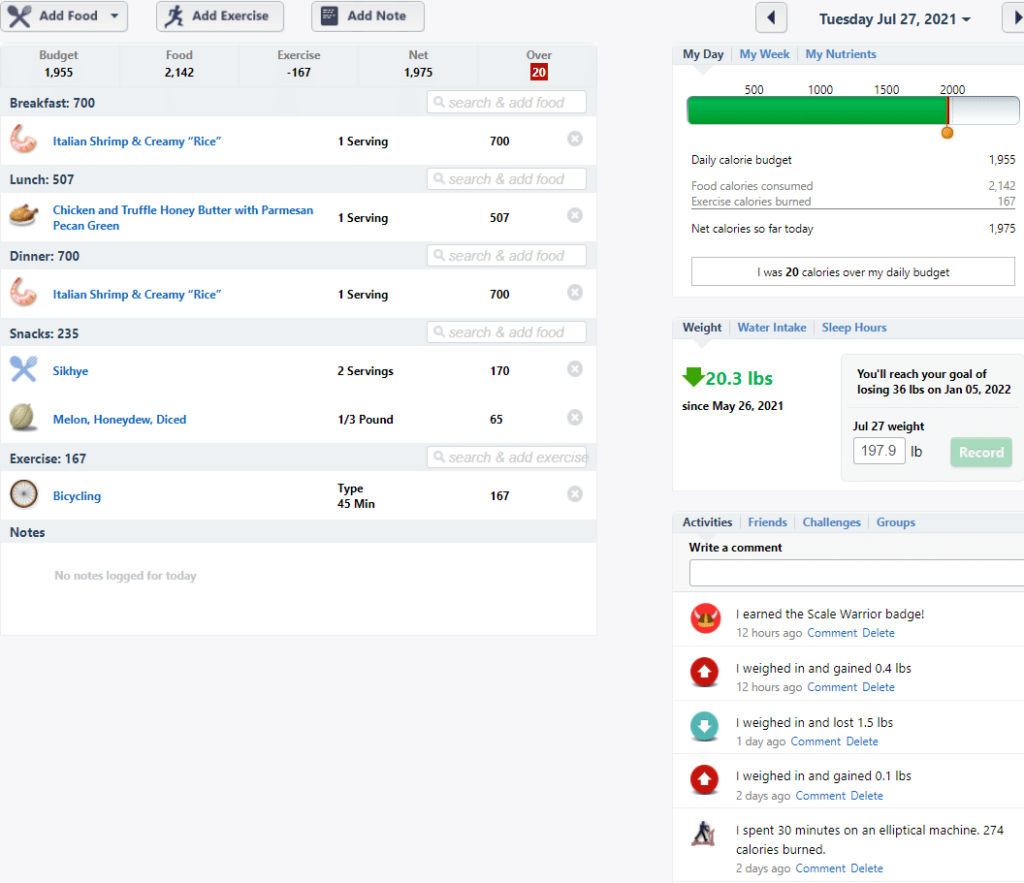Image resolution: width=1024 pixels, height=883 pixels.
Task: Open the Bicycling exercise link
Action: (77, 496)
